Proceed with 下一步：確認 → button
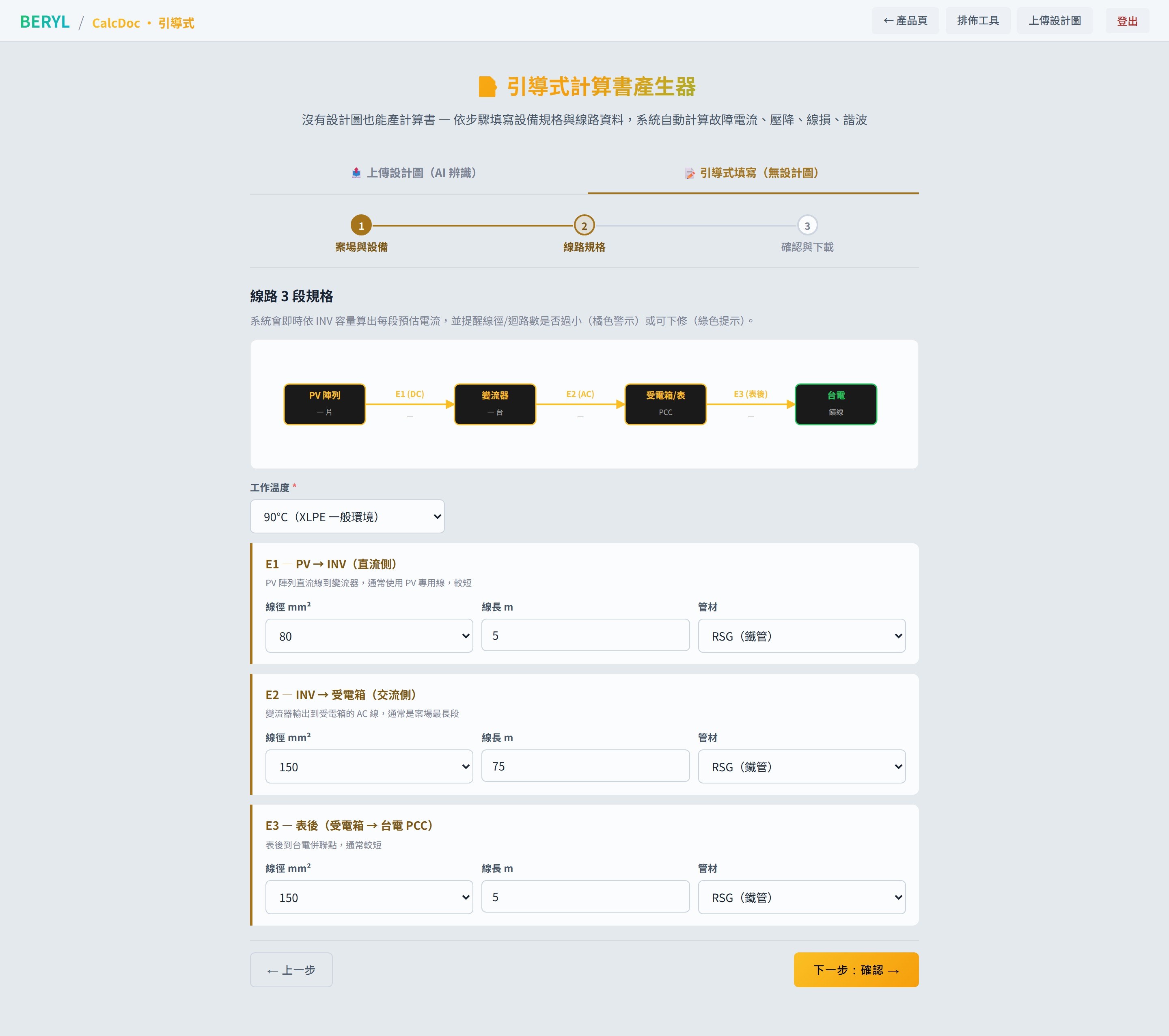This screenshot has height=1036, width=1169. point(856,970)
